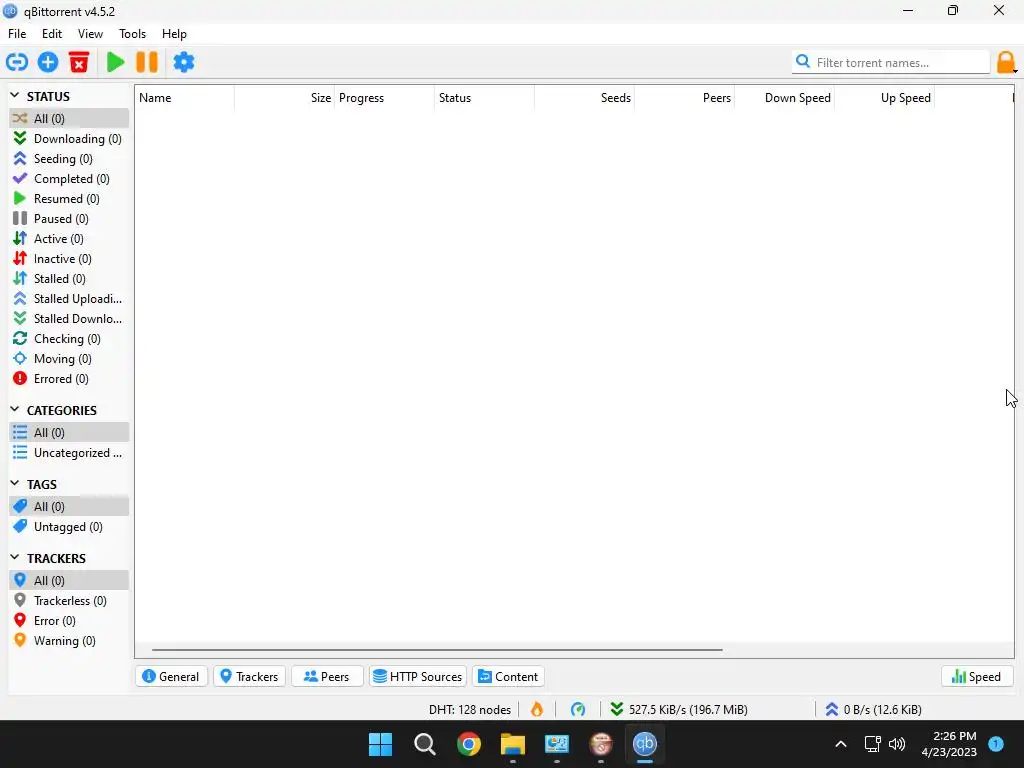Select the Uncategorized category filter
Screen dimensions: 1024x768
coord(69,453)
